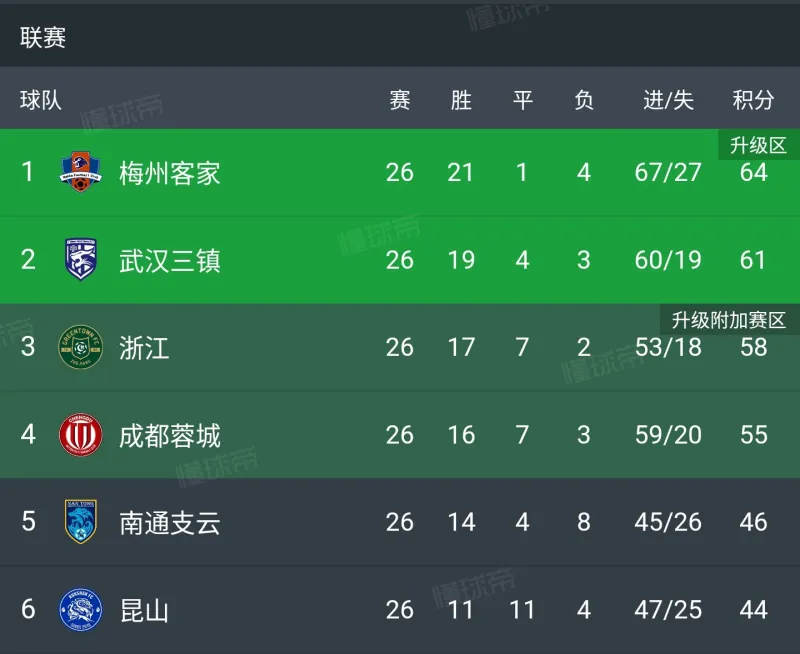This screenshot has width=800, height=654.
Task: Select 浙江's 58 points cell
Action: pos(754,347)
